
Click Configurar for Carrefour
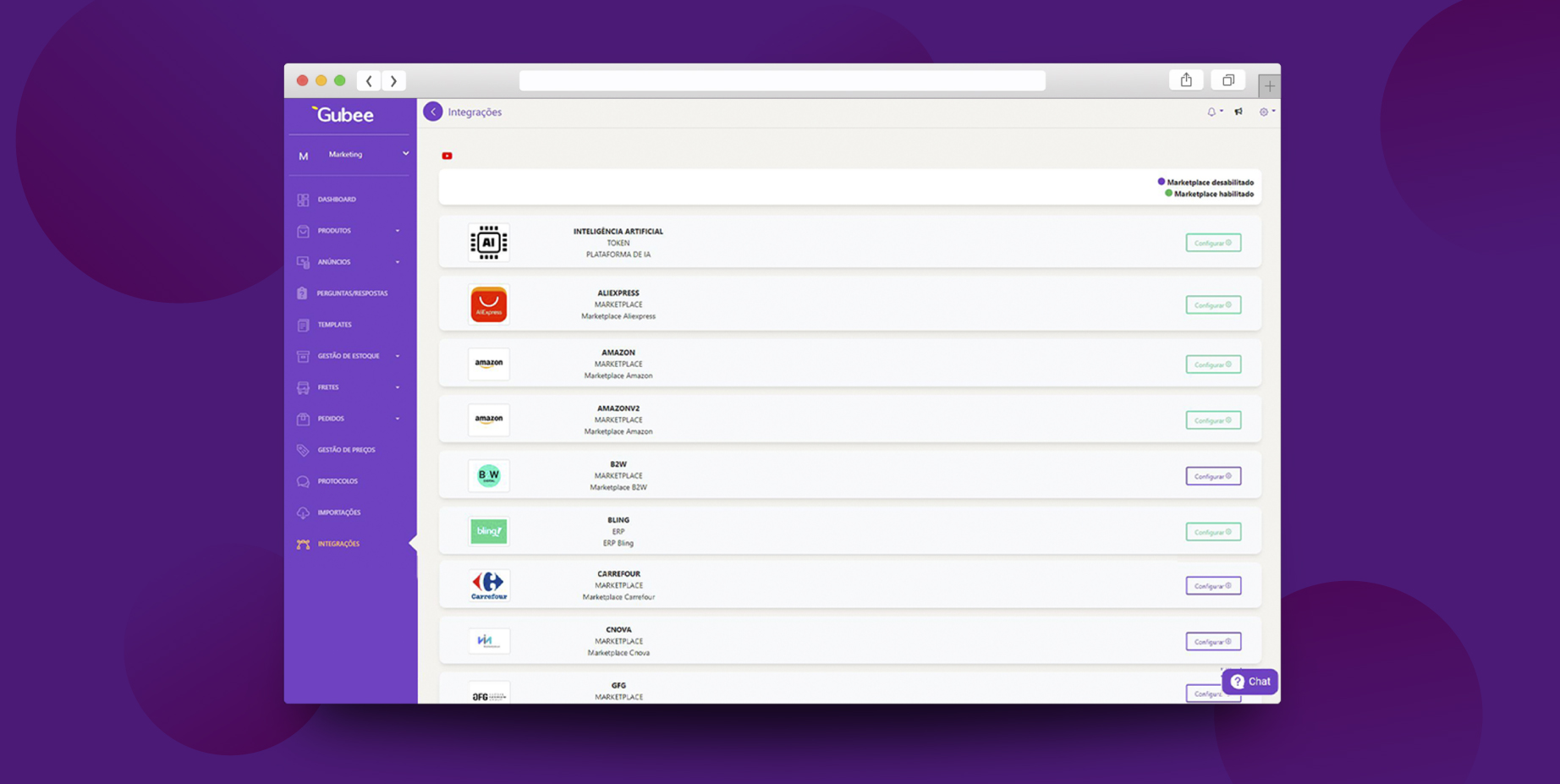1213,586
